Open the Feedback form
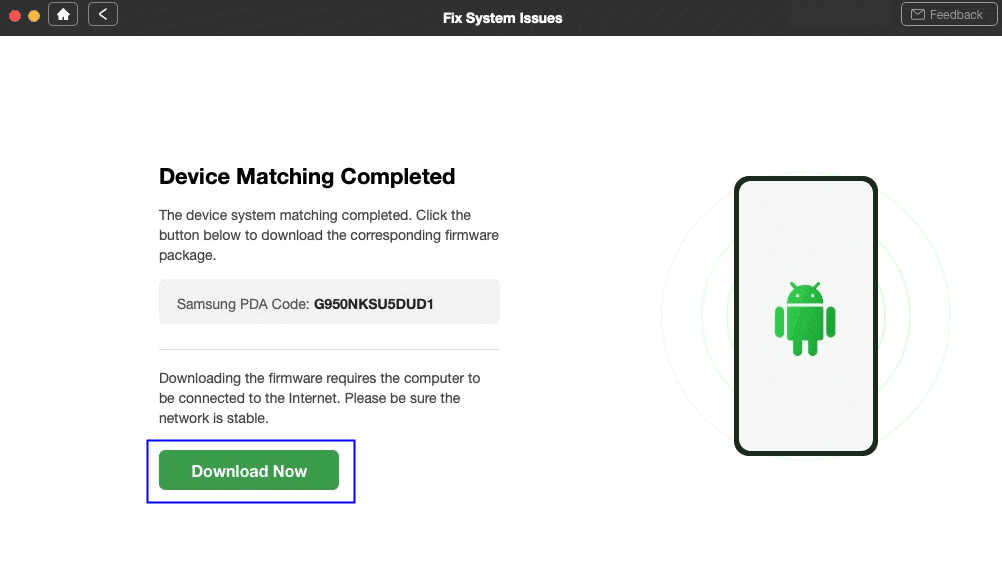This screenshot has width=1002, height=580. coord(948,14)
